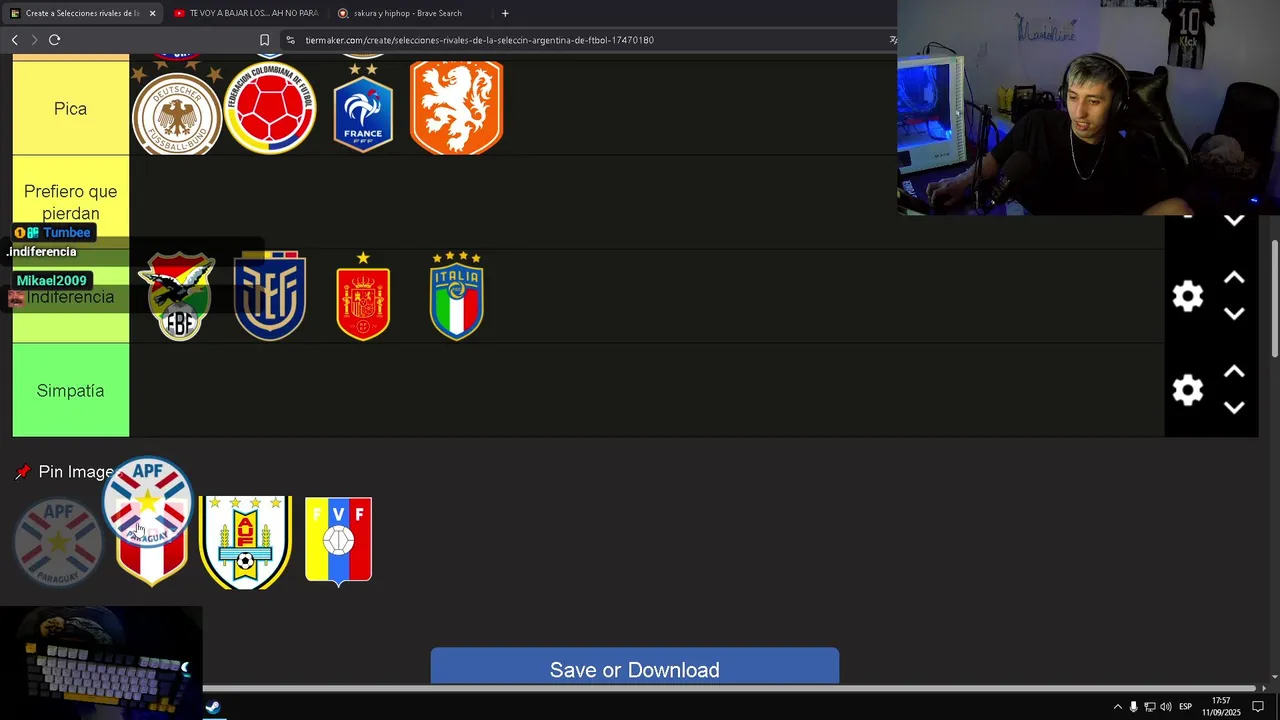
Task: Open the volume tray icon
Action: [x=1165, y=707]
